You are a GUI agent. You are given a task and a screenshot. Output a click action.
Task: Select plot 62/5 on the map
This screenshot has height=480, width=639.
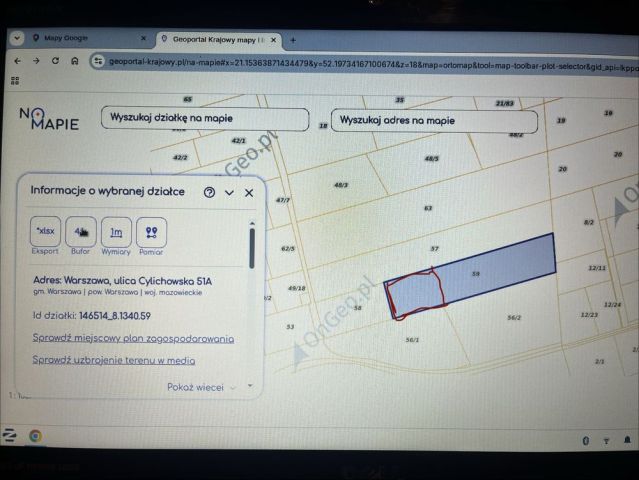coord(288,249)
